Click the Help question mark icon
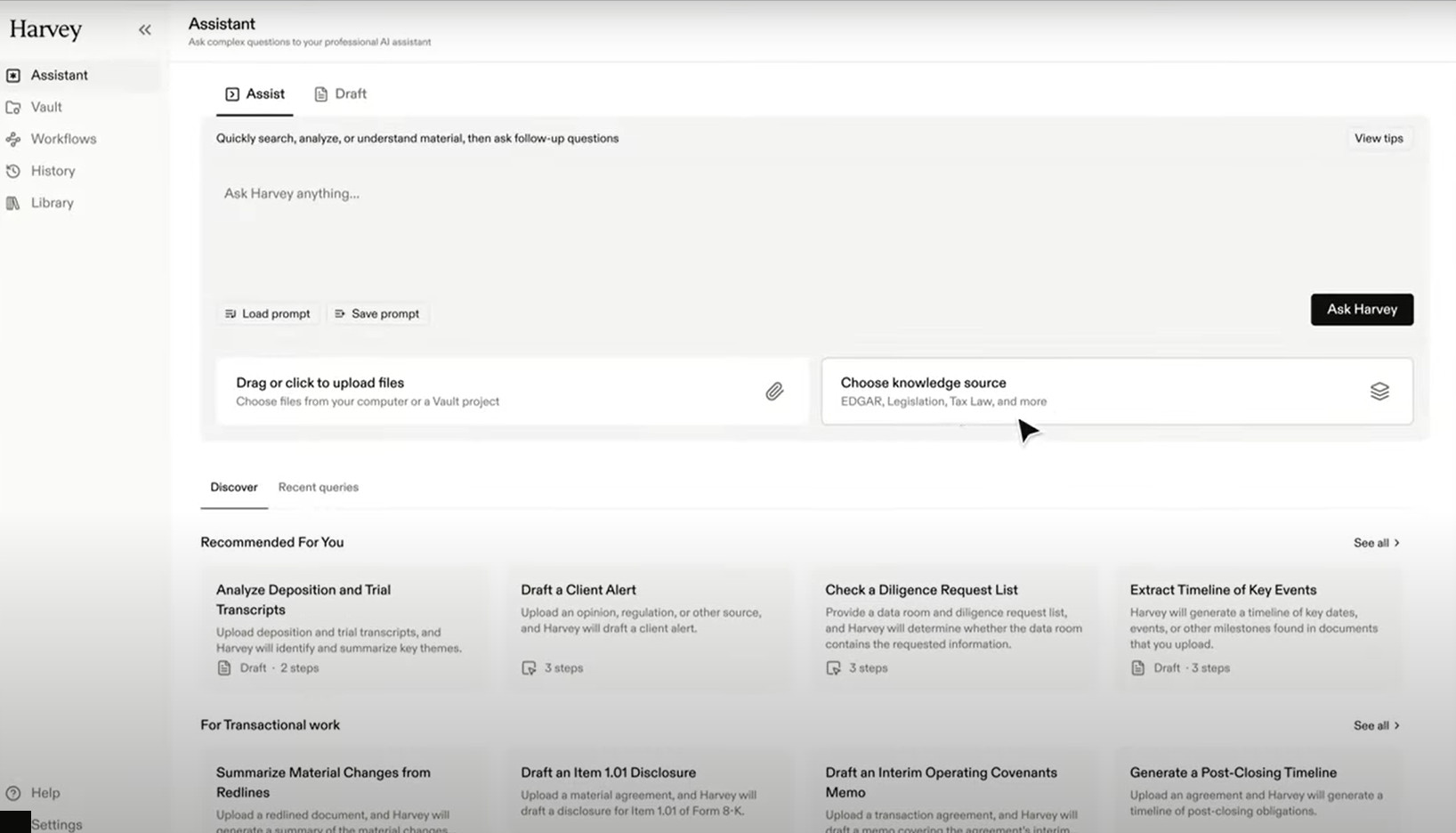The image size is (1456, 833). 13,793
